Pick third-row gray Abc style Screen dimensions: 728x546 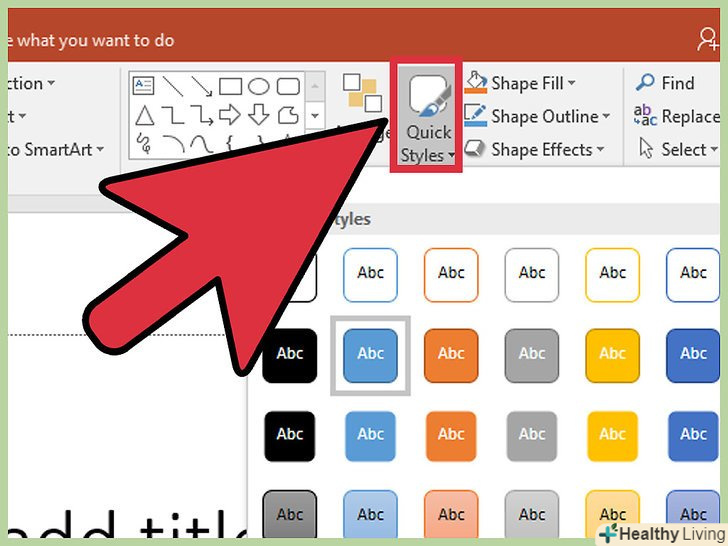(x=532, y=436)
